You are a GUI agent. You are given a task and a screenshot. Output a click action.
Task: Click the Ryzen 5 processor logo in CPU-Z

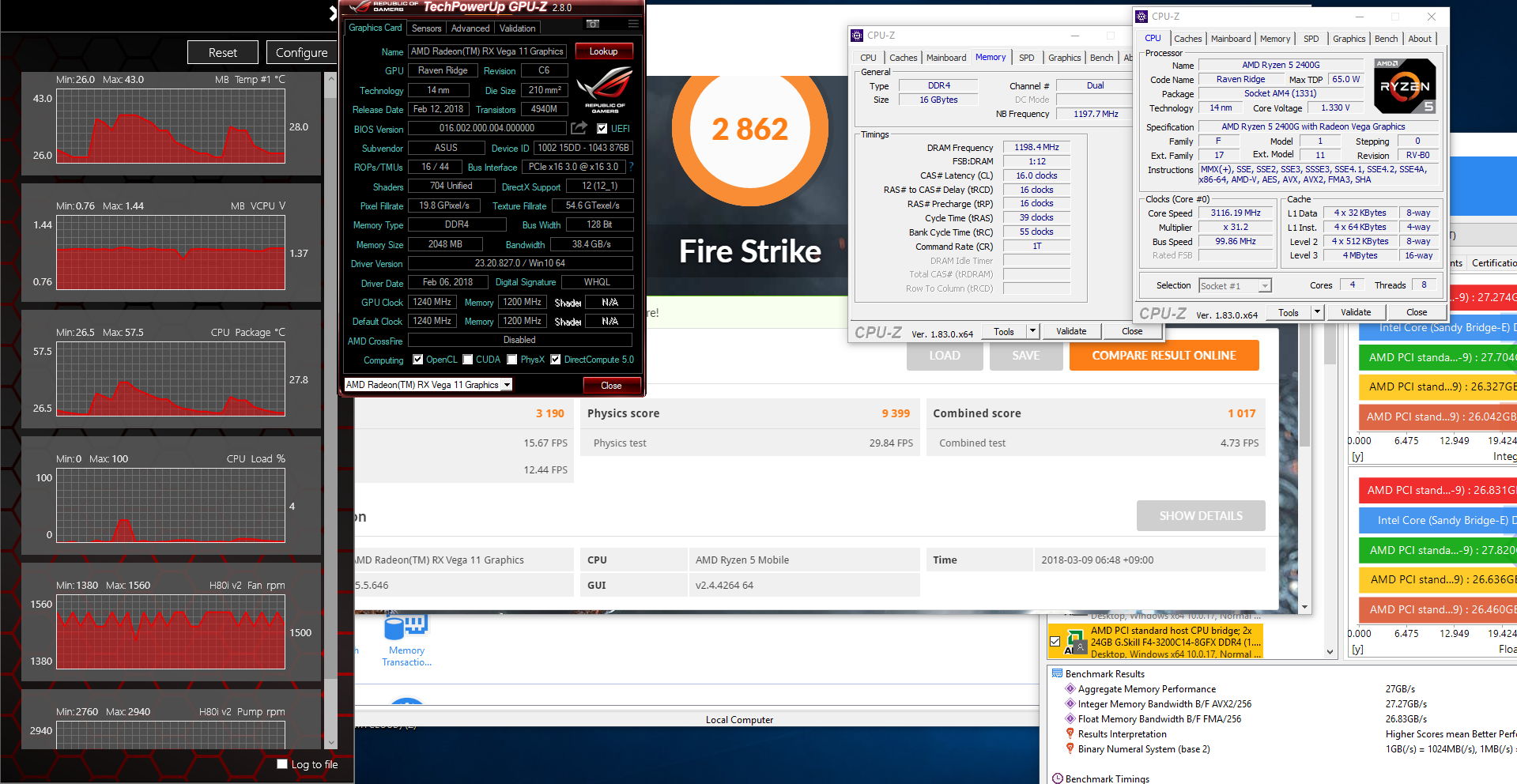pyautogui.click(x=1405, y=87)
